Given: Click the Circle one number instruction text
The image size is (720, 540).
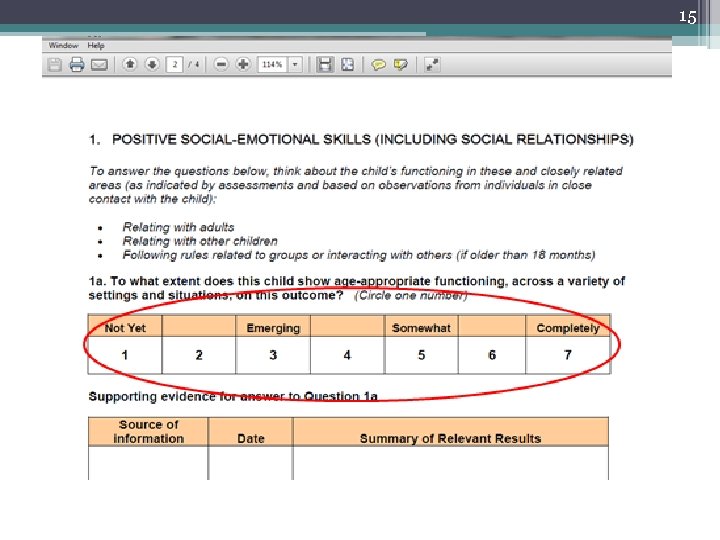Looking at the screenshot, I should coord(411,296).
